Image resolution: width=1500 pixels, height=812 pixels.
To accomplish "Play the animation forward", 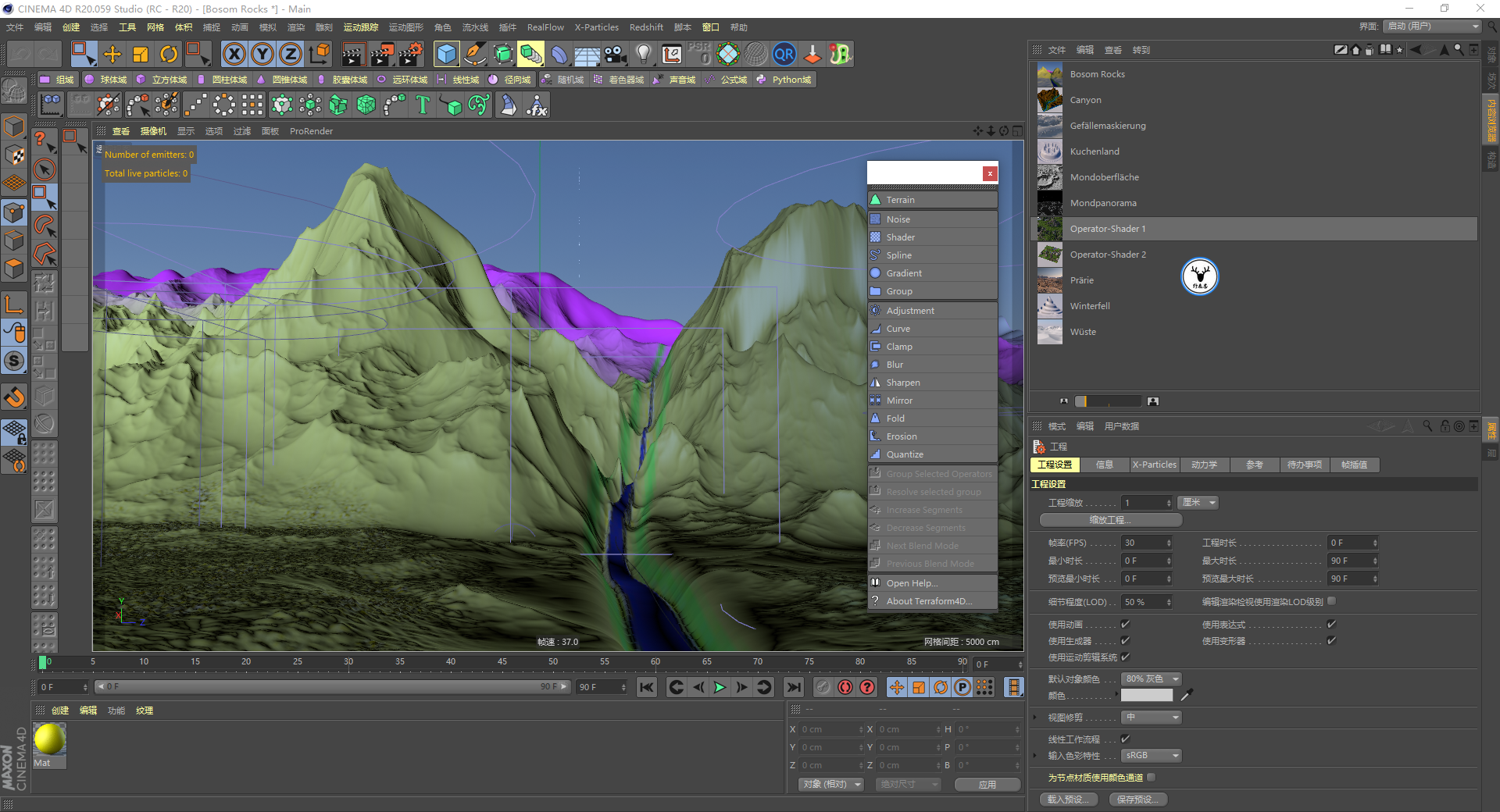I will coord(720,687).
